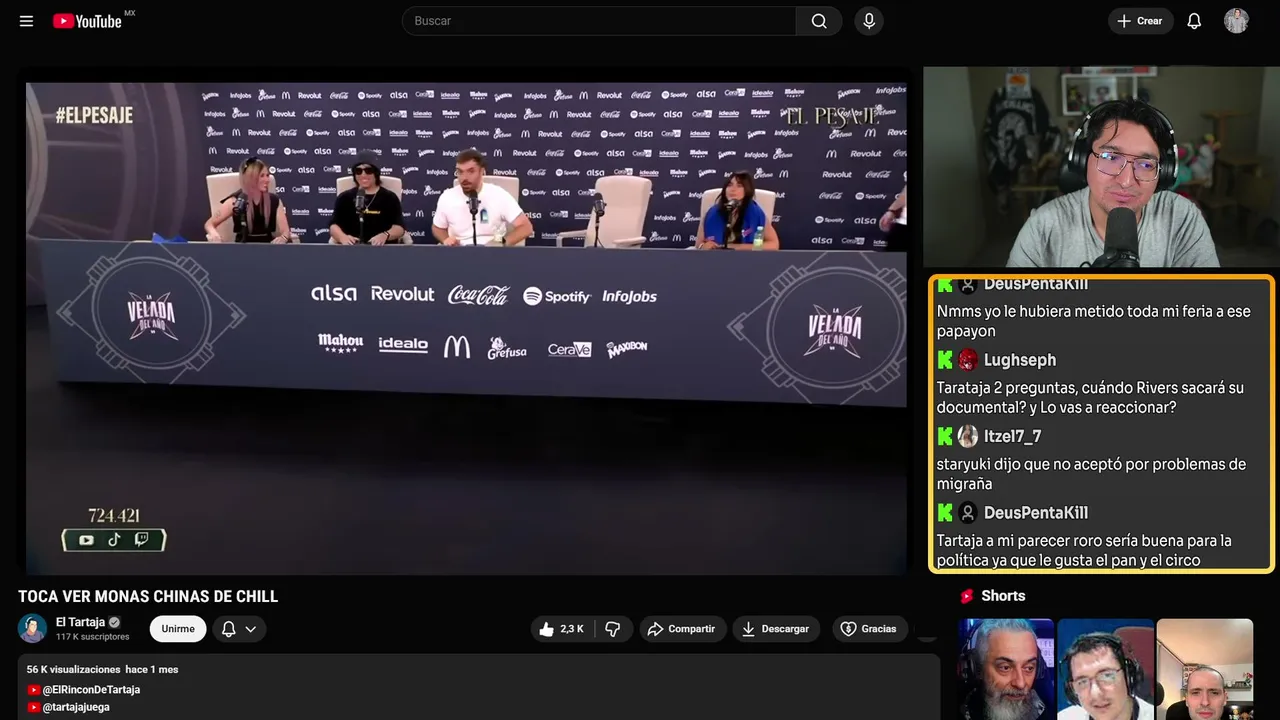The image size is (1280, 720).
Task: Click the message asking about Rivers' documental
Action: click(1091, 398)
